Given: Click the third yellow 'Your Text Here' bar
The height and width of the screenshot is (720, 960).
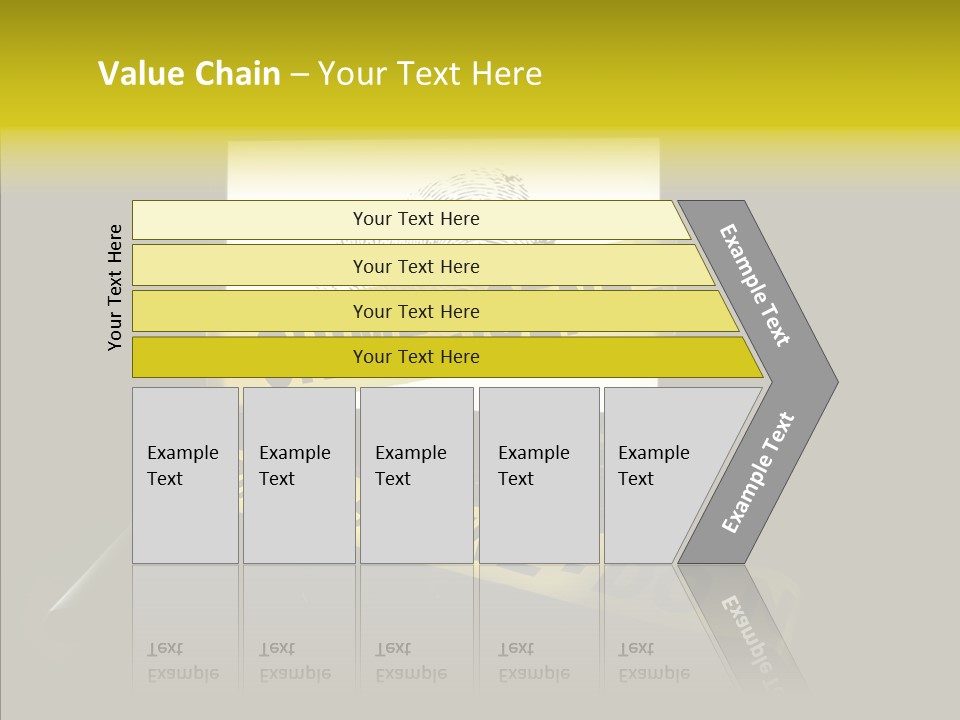Looking at the screenshot, I should [416, 311].
